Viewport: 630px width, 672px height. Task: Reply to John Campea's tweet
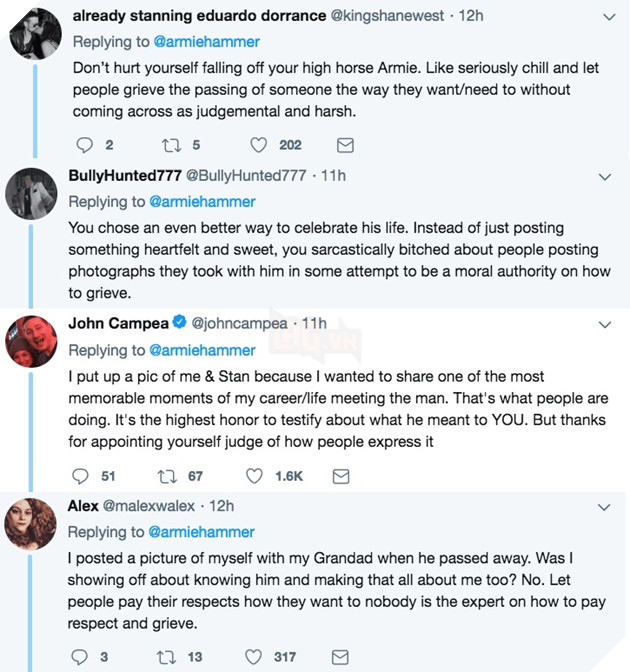(x=82, y=476)
